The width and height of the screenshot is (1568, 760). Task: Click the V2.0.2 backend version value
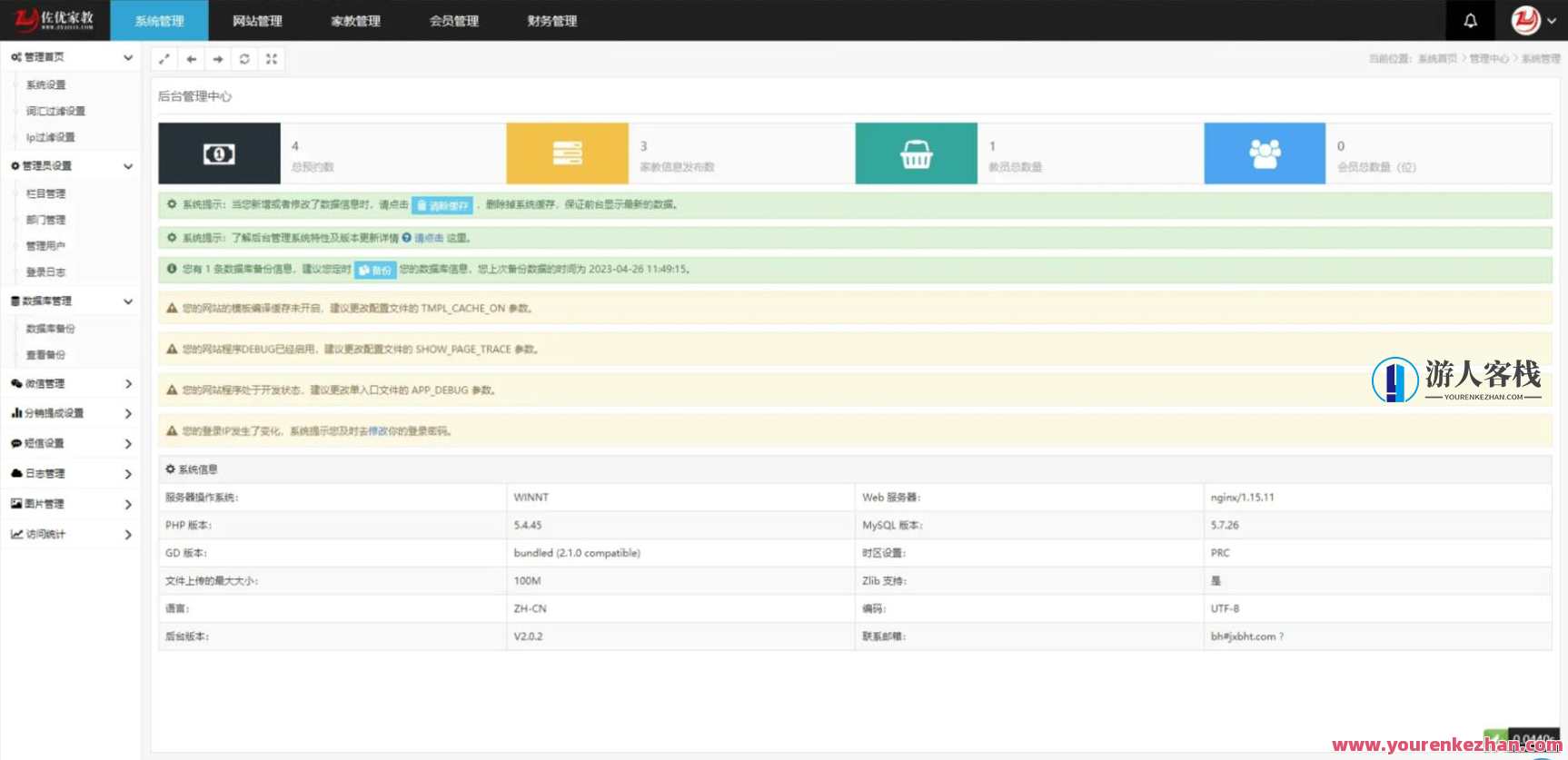pyautogui.click(x=528, y=637)
